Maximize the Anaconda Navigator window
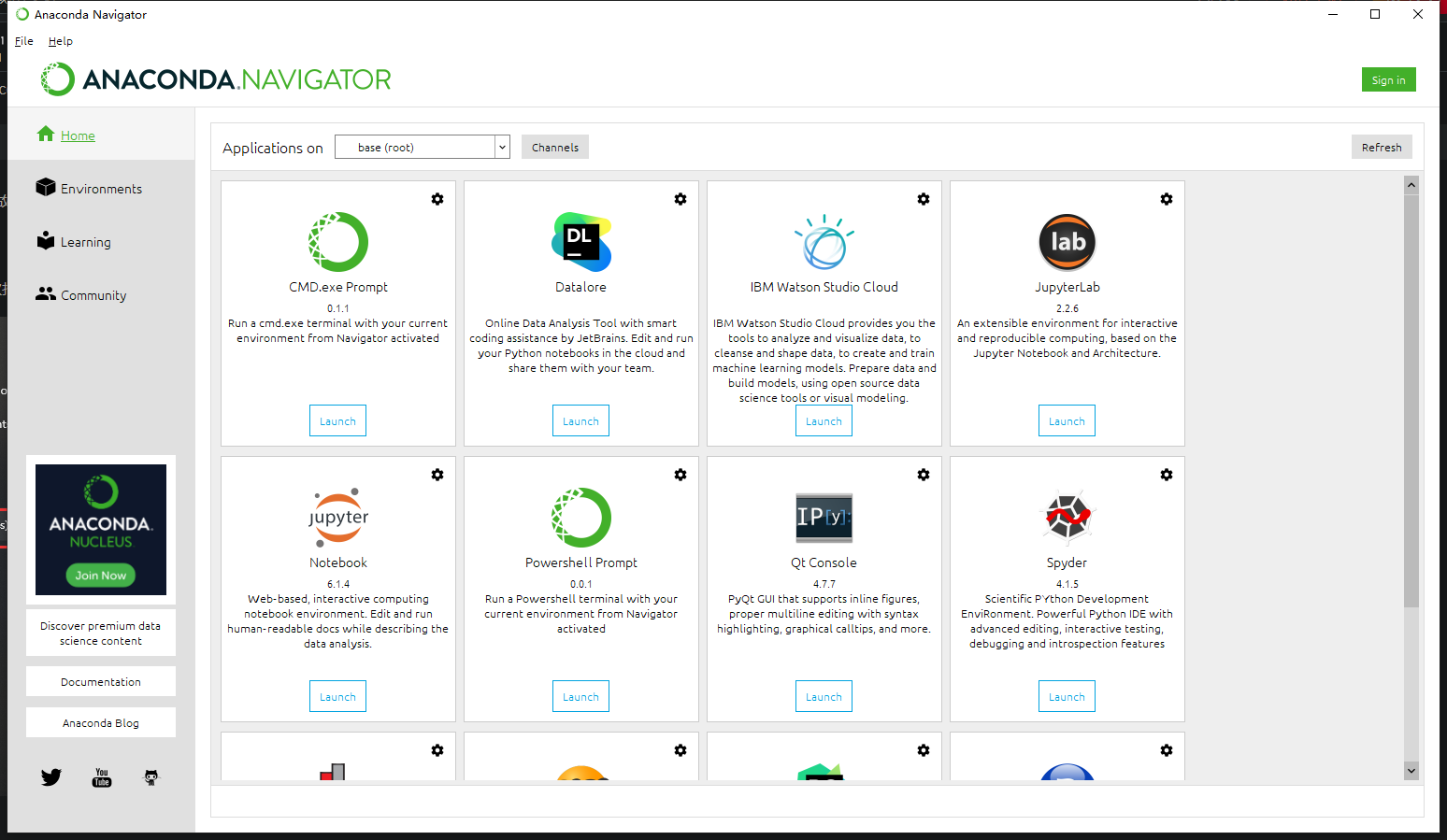 click(x=1375, y=14)
